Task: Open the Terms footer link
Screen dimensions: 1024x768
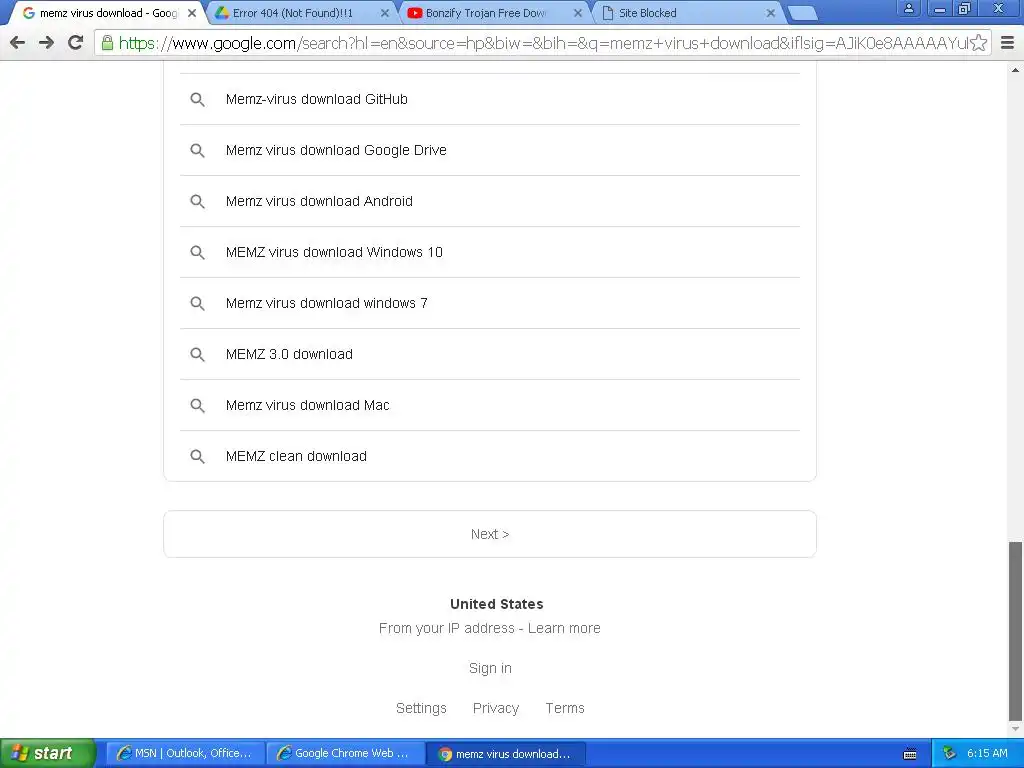Action: click(565, 709)
